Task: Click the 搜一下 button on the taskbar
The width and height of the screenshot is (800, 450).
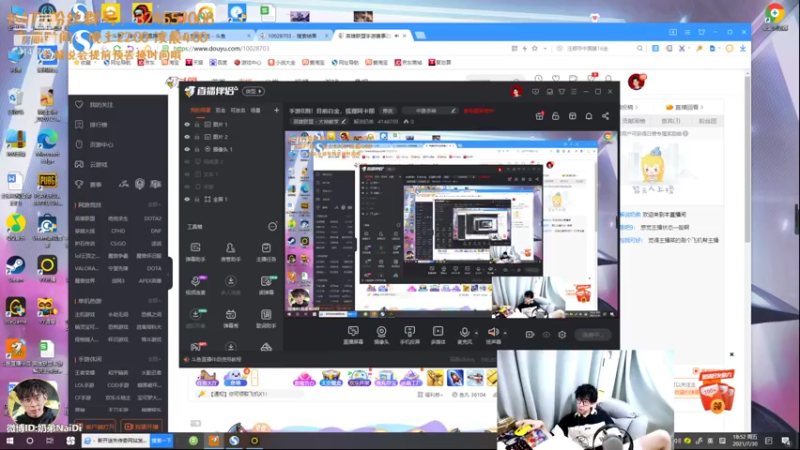Action: pos(161,440)
